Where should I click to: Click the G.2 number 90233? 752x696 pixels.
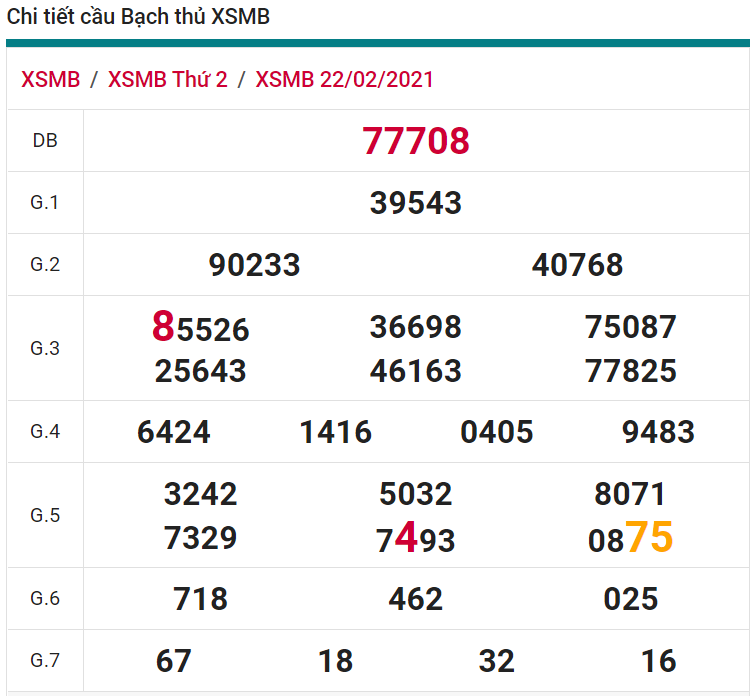click(254, 265)
